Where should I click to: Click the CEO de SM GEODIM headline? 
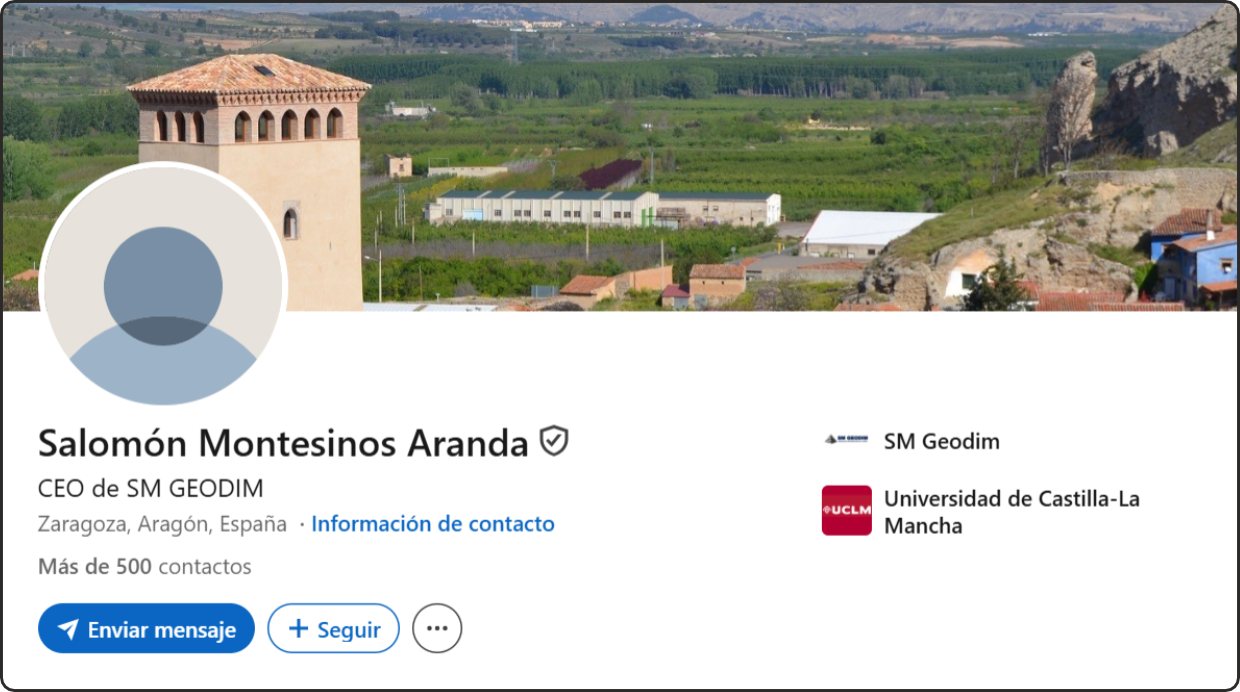tap(151, 489)
